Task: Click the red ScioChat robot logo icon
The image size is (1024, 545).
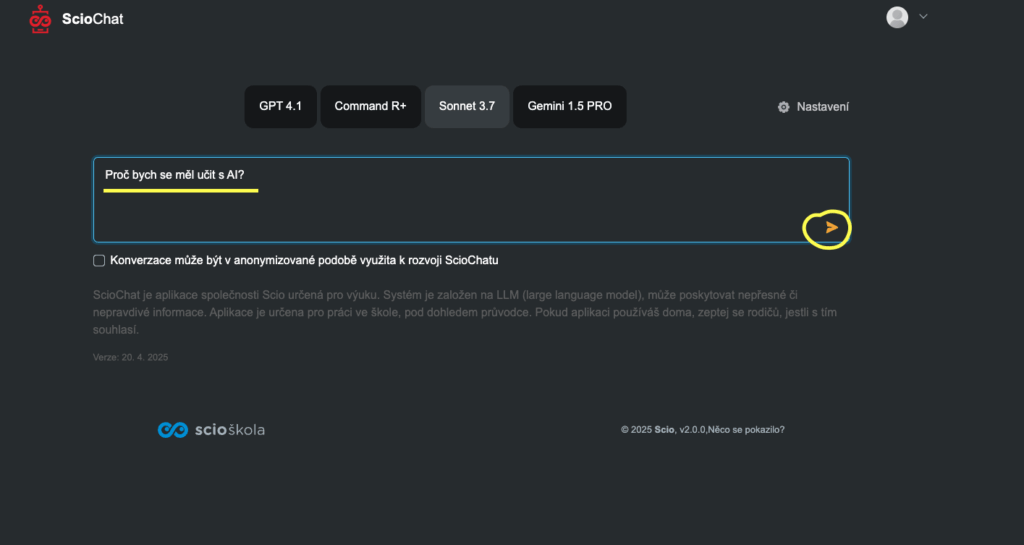Action: click(40, 19)
